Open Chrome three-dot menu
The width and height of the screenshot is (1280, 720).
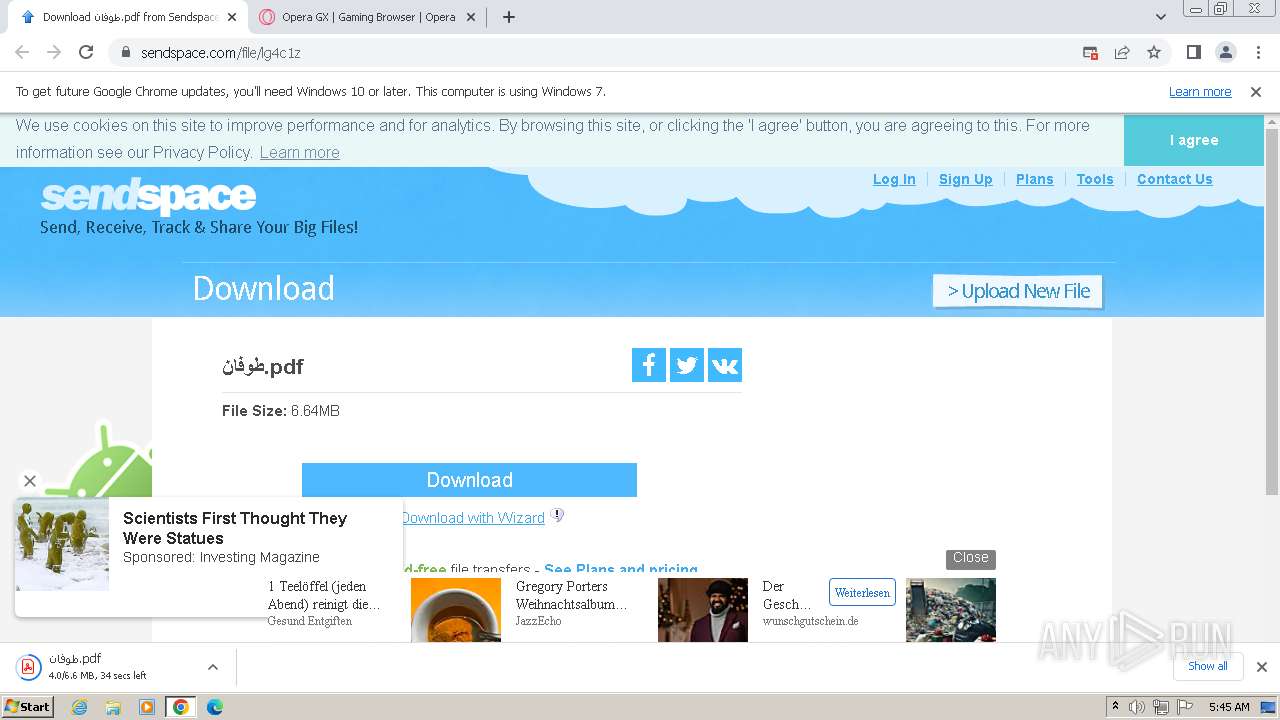[1258, 52]
